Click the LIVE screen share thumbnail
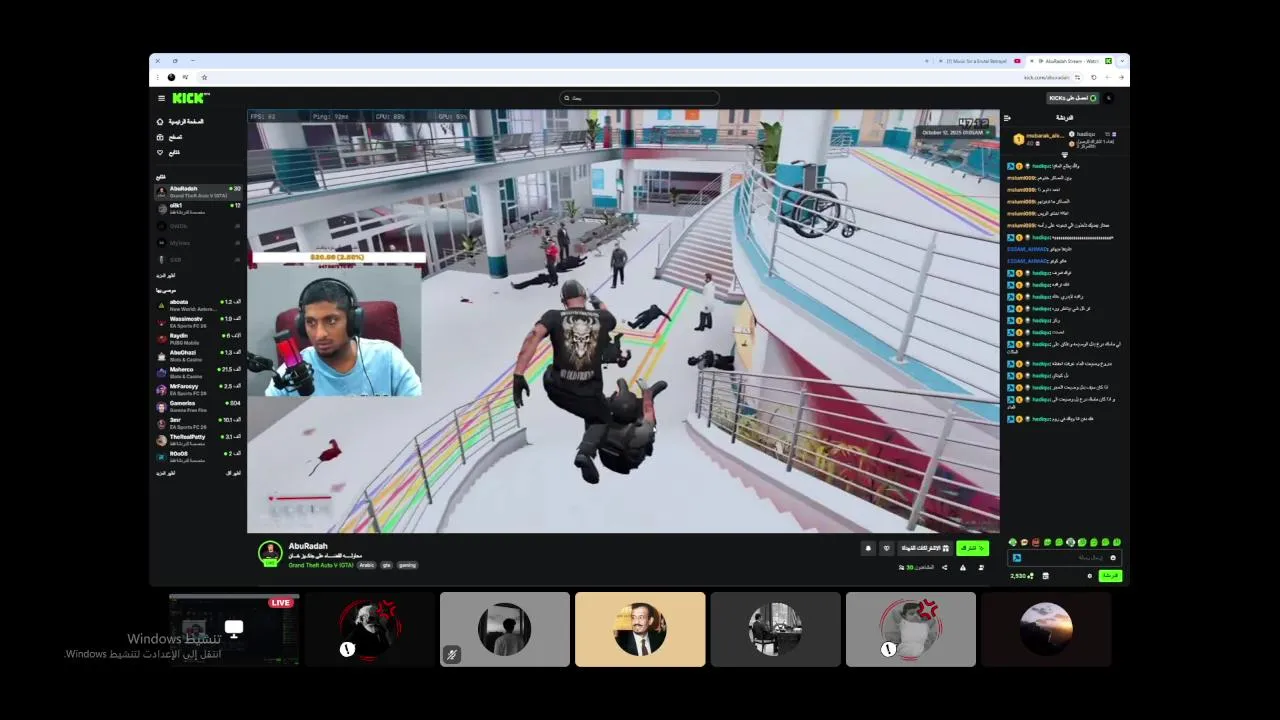Viewport: 1280px width, 720px height. tap(234, 629)
